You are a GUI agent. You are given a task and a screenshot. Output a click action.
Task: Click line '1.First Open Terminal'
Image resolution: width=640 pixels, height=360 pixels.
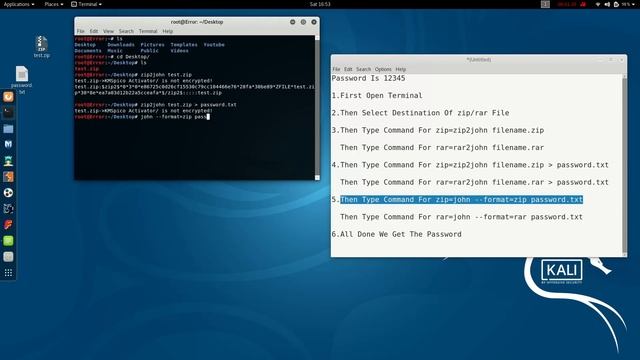377,96
